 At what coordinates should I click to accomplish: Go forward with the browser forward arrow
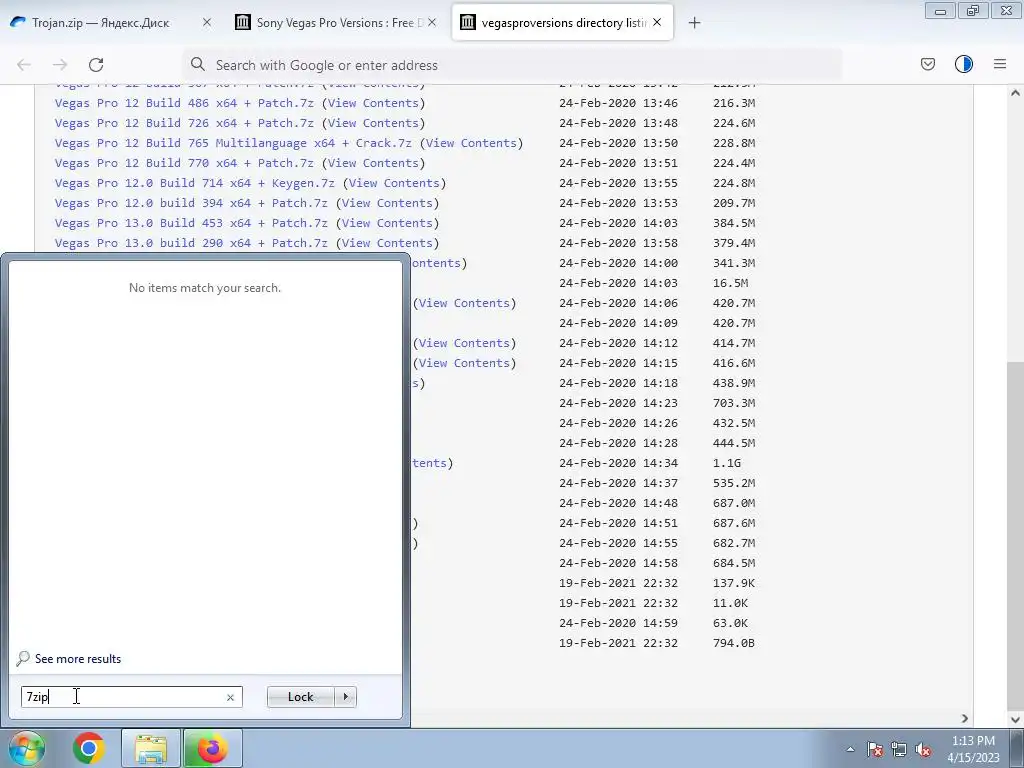click(x=60, y=65)
